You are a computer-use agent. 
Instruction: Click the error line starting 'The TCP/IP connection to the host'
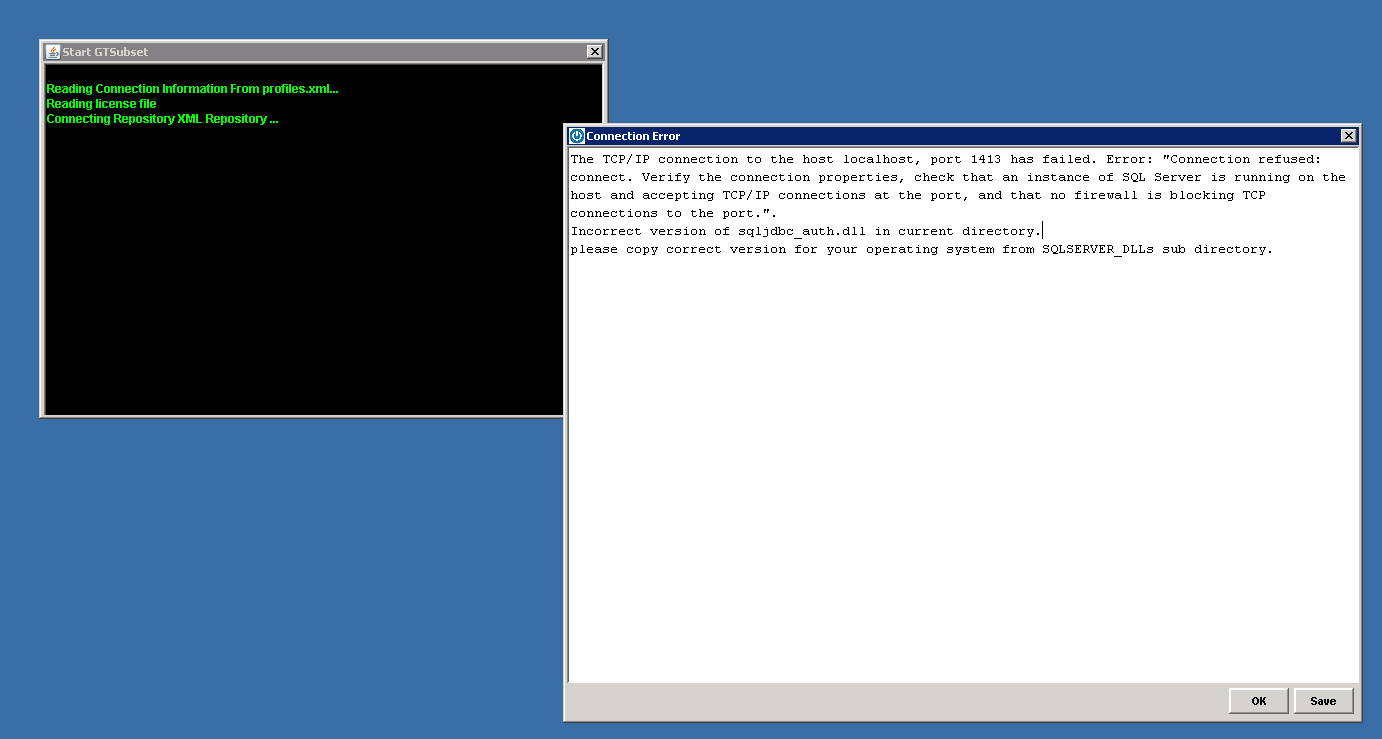click(948, 159)
